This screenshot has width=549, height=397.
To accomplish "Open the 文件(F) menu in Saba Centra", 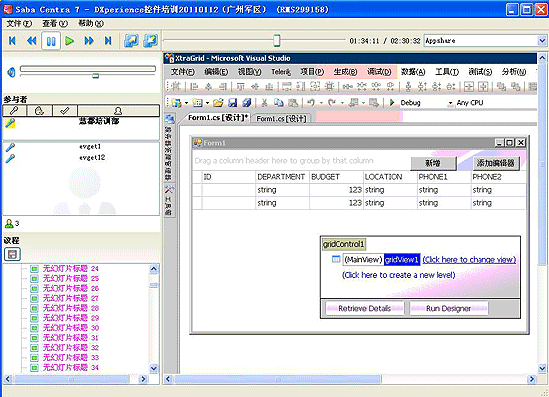I will (x=19, y=23).
